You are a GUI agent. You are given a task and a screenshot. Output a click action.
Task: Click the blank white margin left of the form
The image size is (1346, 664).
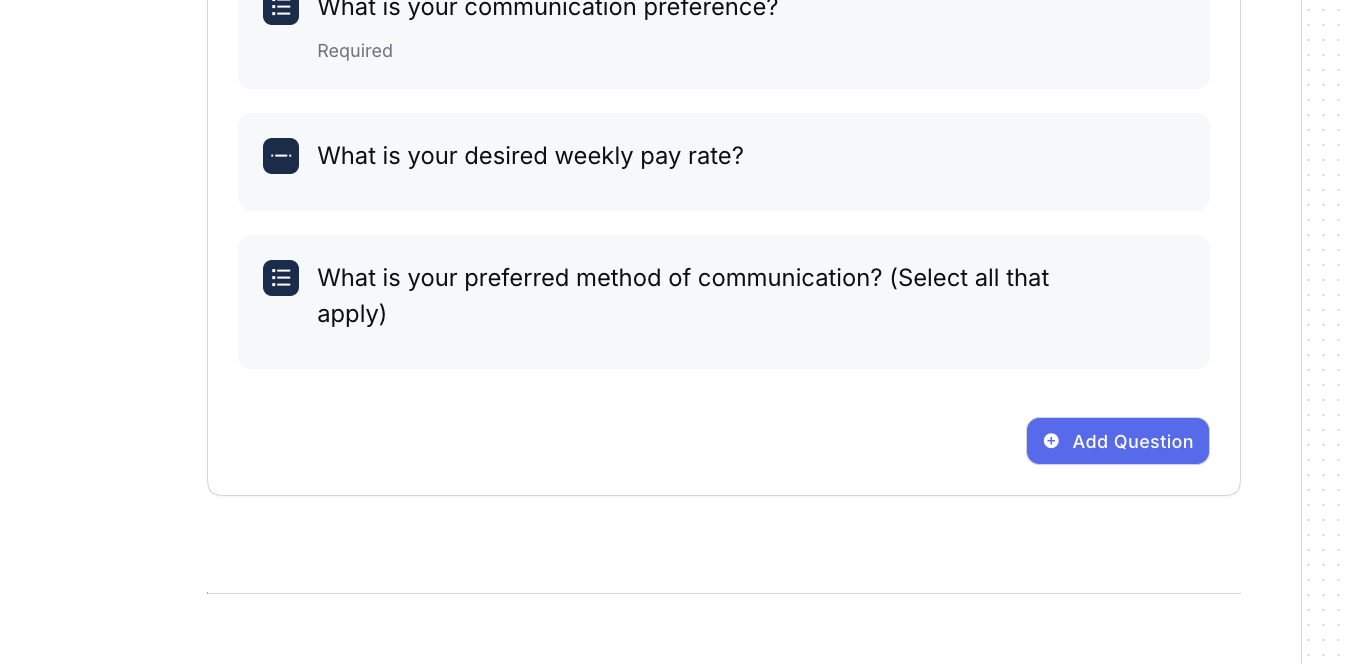click(100, 300)
